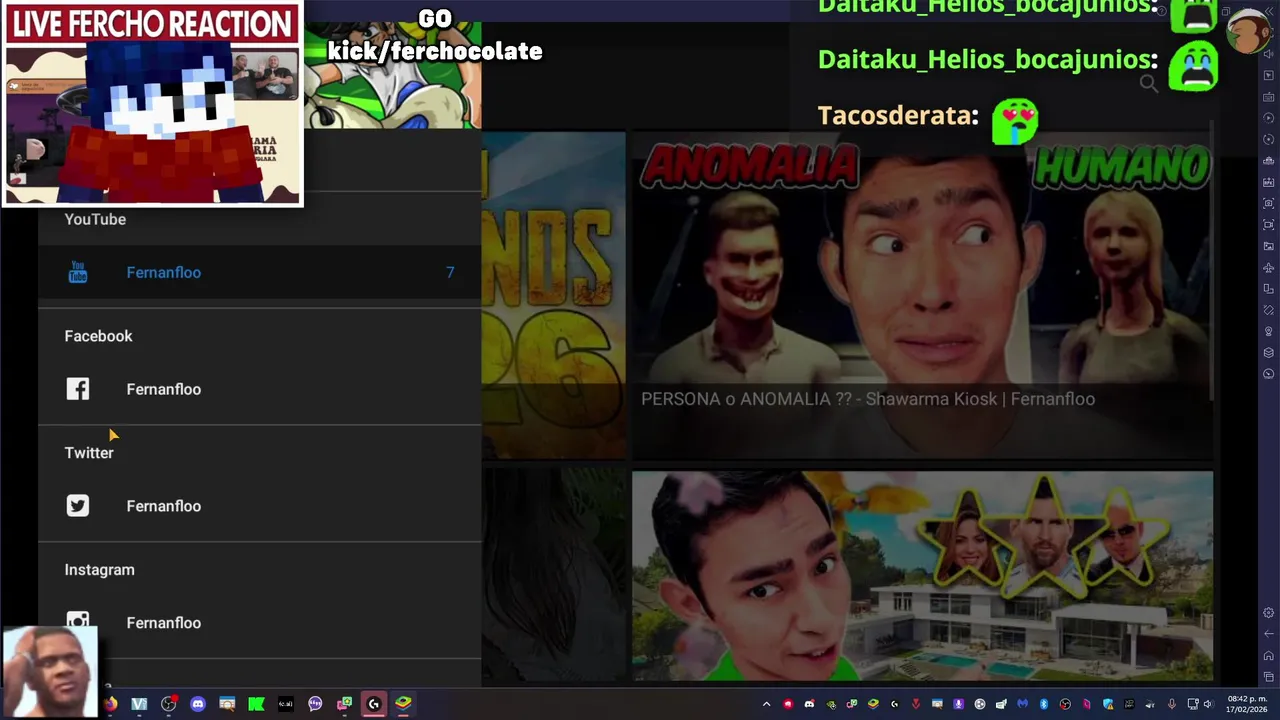Screen dimensions: 1280x720
Task: Click the Instagram camera icon
Action: 78,622
